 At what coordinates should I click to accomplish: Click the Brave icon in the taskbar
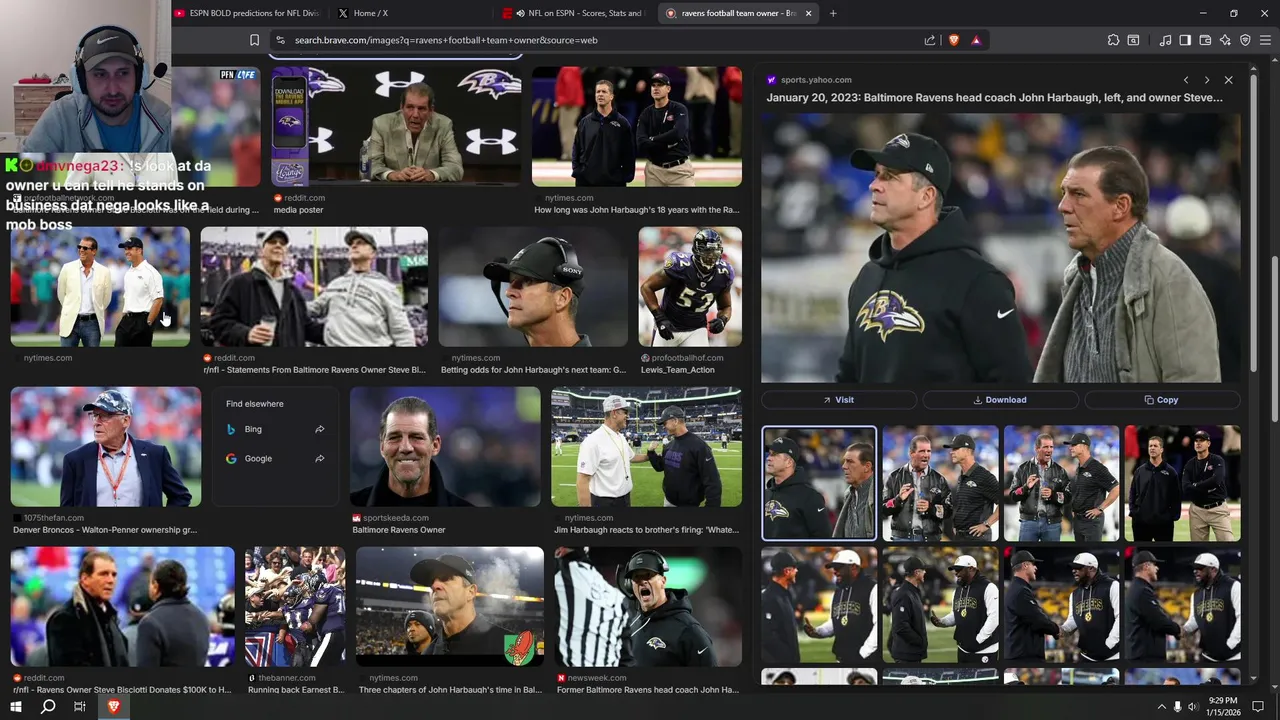pos(113,706)
